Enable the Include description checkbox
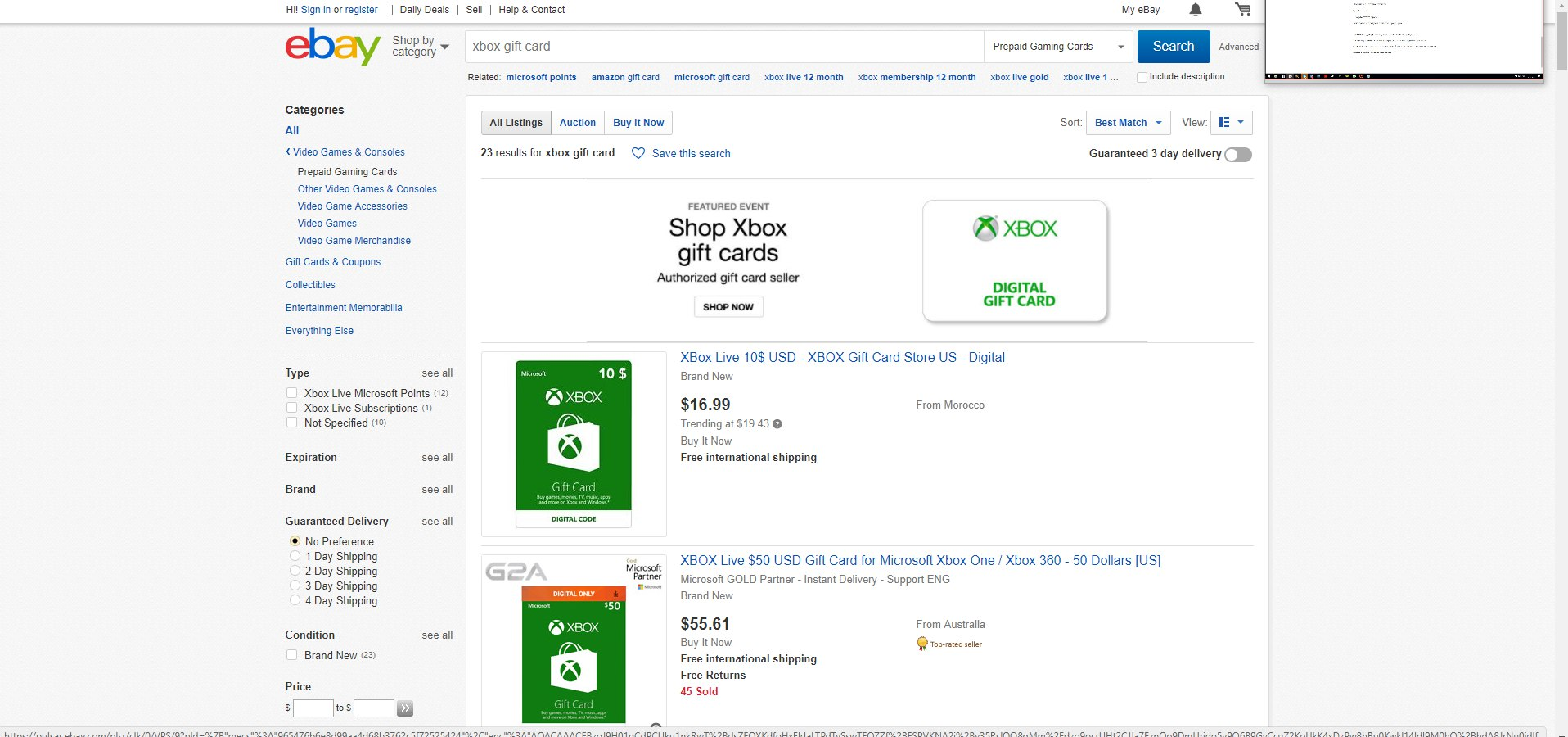This screenshot has height=737, width=1568. coord(1142,77)
